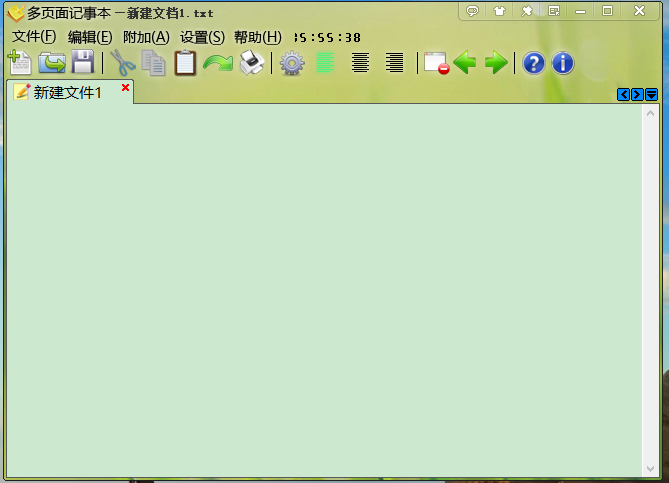Open the 附加(A) menu
669x483 pixels.
coord(146,37)
